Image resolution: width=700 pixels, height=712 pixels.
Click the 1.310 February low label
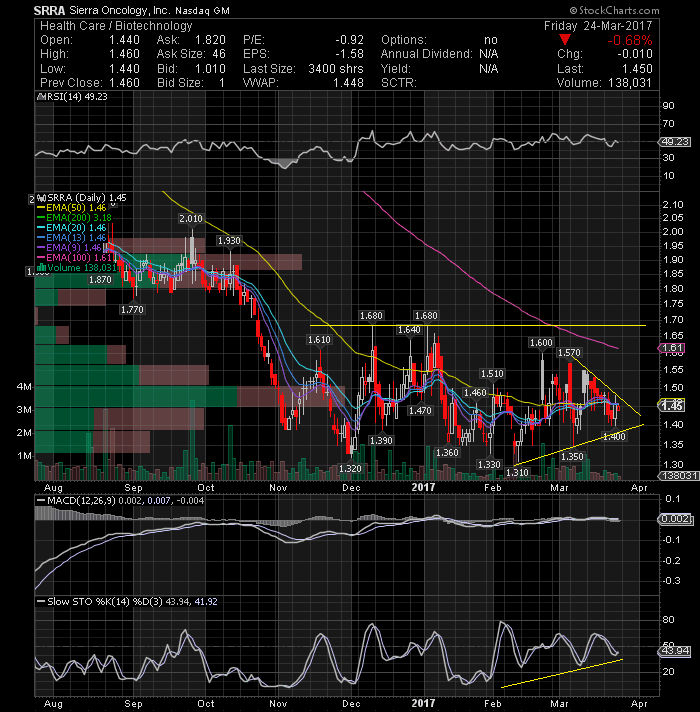click(517, 473)
